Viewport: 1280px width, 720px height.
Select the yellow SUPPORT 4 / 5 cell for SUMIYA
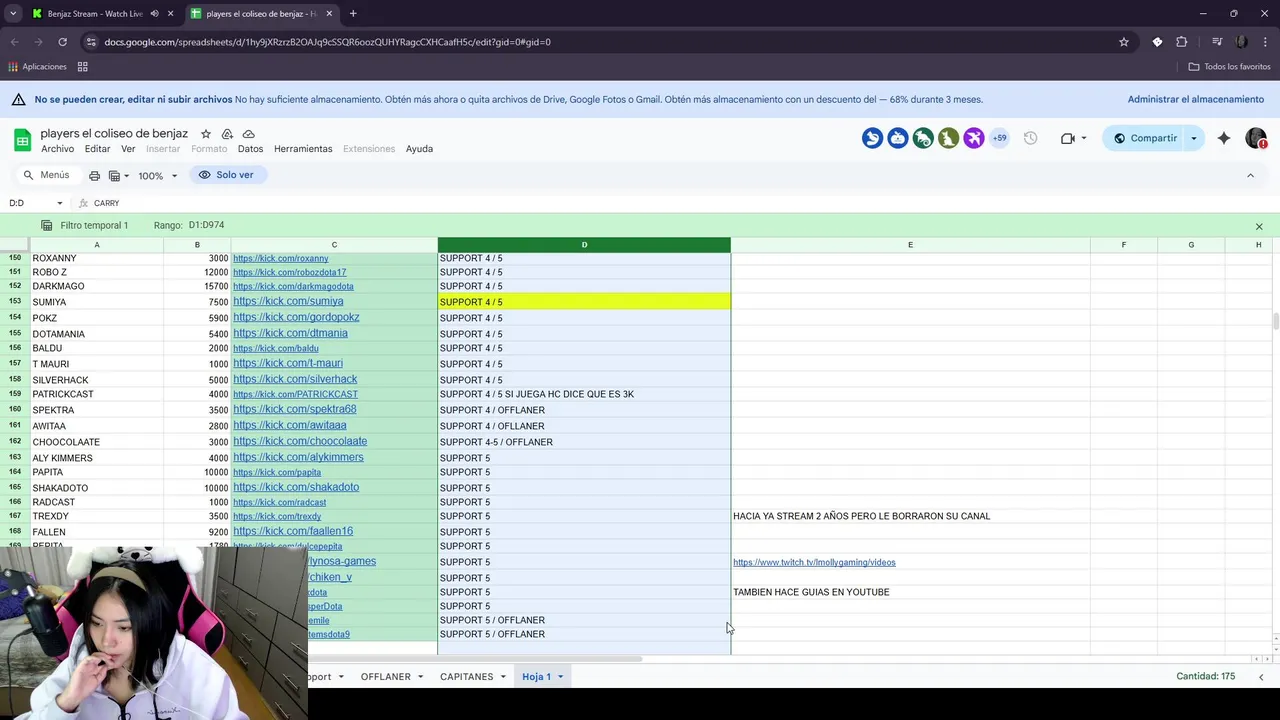point(584,302)
